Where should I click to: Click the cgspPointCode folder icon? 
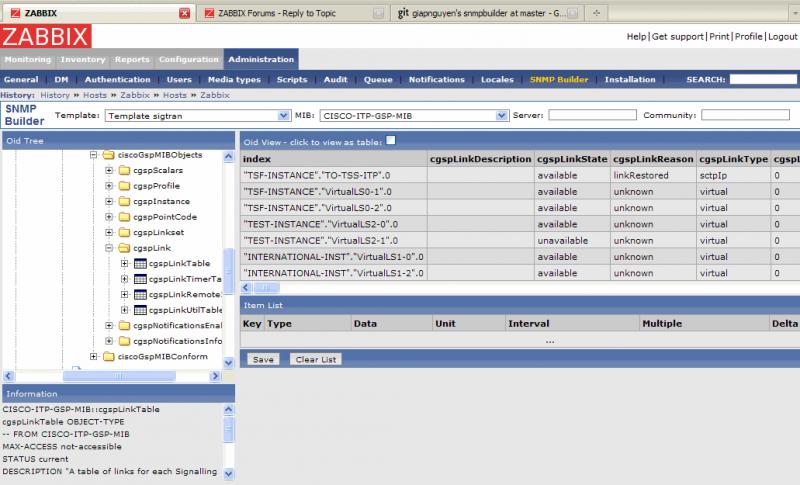coord(124,217)
